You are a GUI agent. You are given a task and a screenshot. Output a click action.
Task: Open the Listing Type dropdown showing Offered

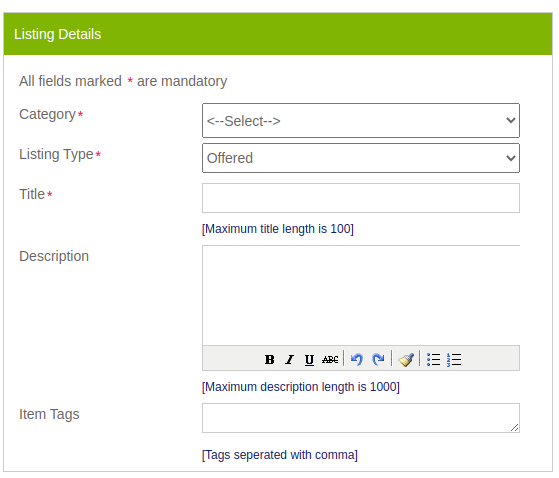(361, 158)
